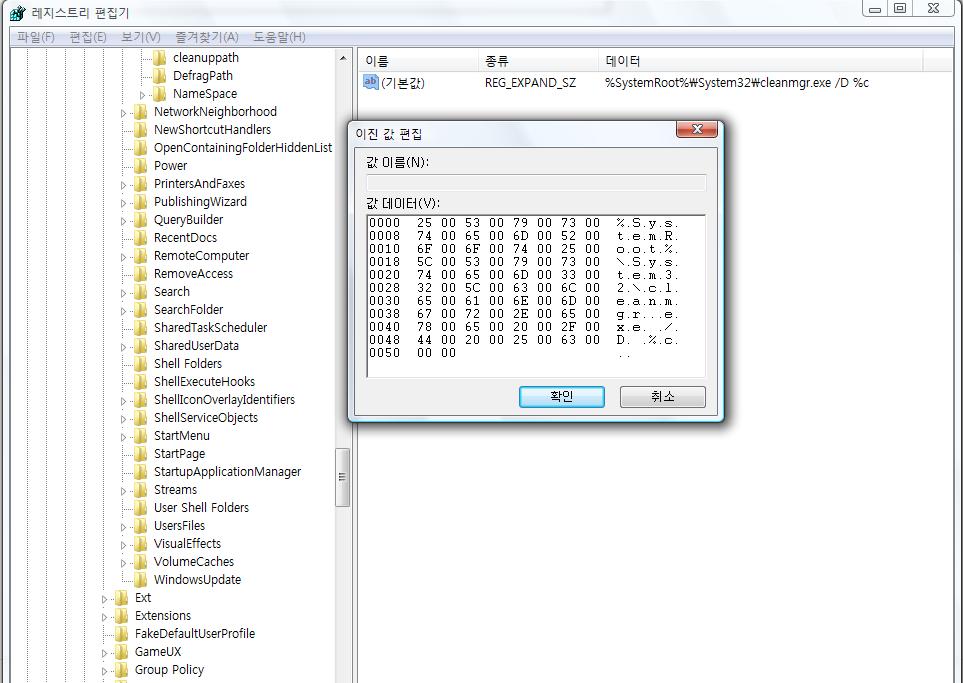
Task: Confirm with the 확인 button
Action: [561, 397]
